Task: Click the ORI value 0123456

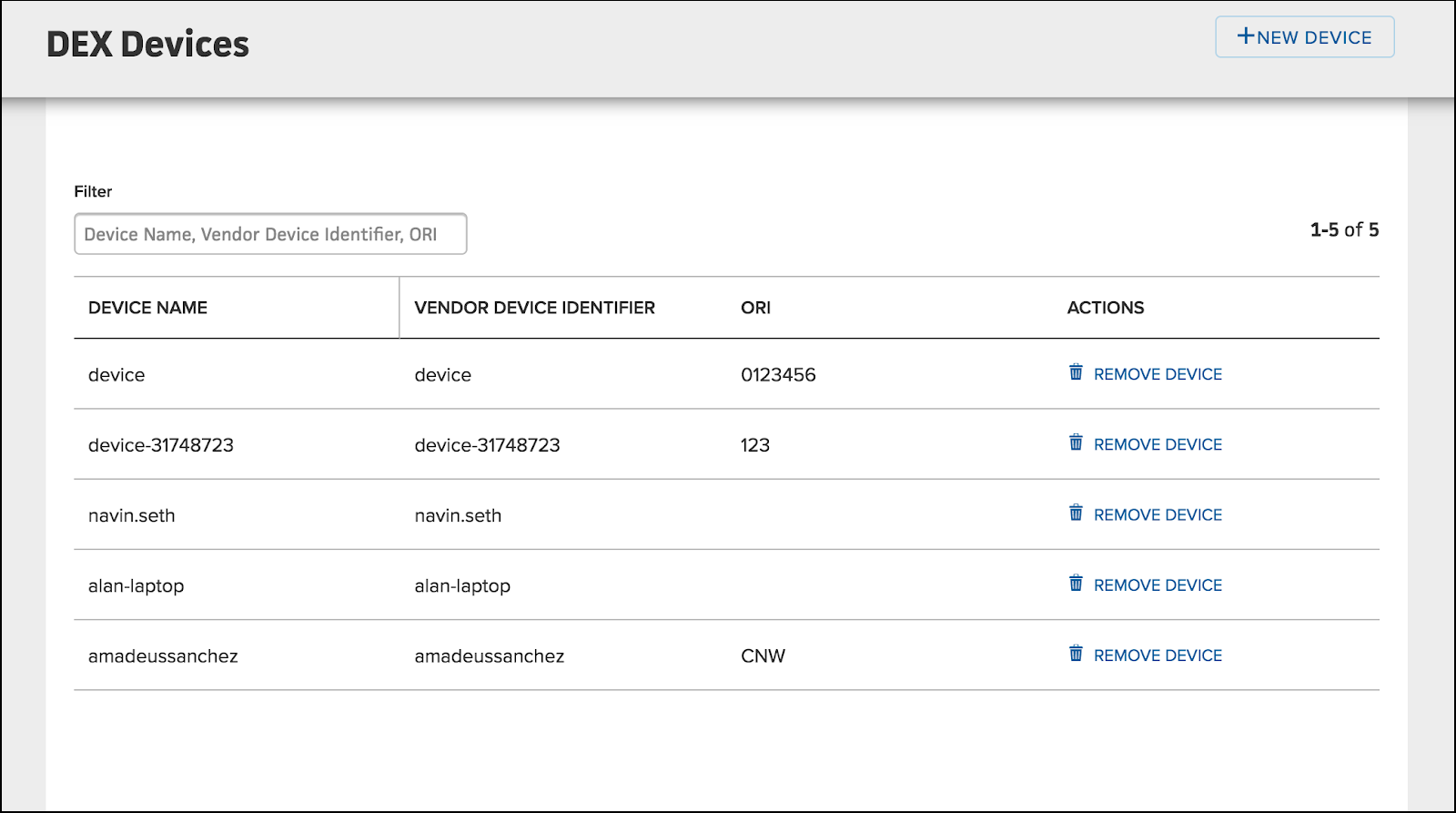Action: (778, 375)
